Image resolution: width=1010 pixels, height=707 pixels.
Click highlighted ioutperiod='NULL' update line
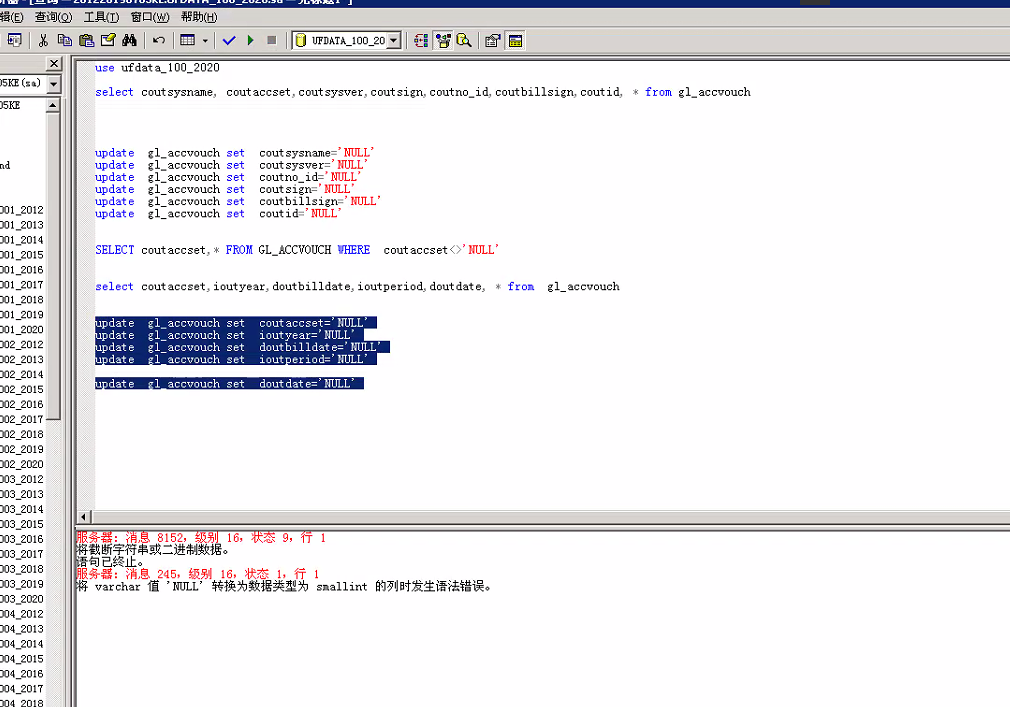[235, 359]
